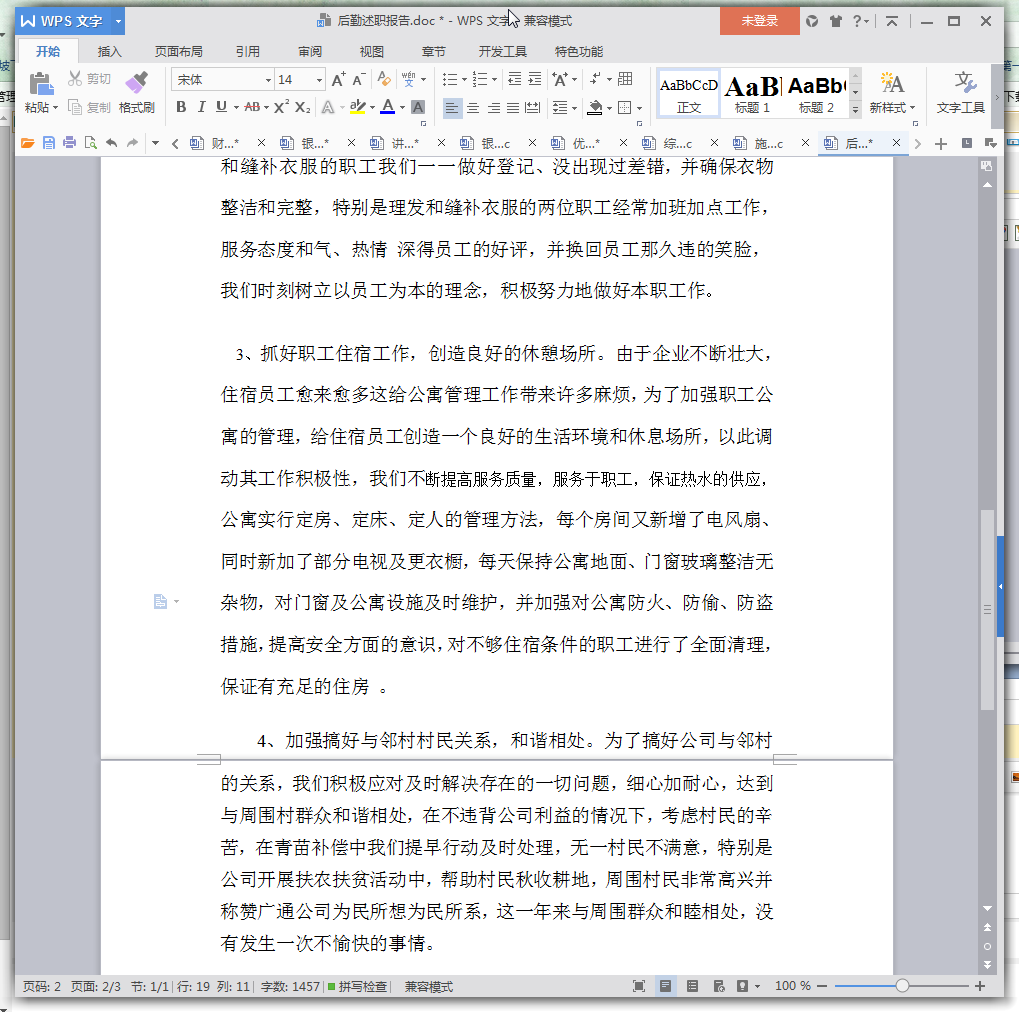This screenshot has height=1012, width=1019.
Task: Switch to the 插入 ribbon tab
Action: 109,51
